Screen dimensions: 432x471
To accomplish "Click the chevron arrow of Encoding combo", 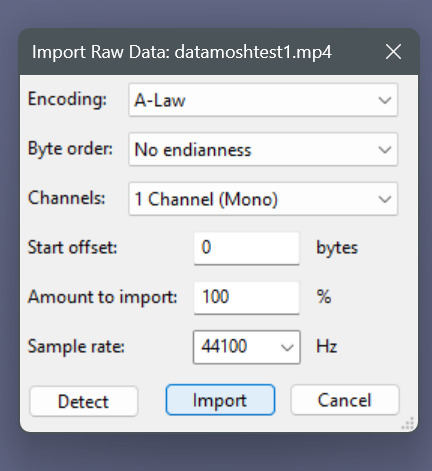I will point(385,100).
